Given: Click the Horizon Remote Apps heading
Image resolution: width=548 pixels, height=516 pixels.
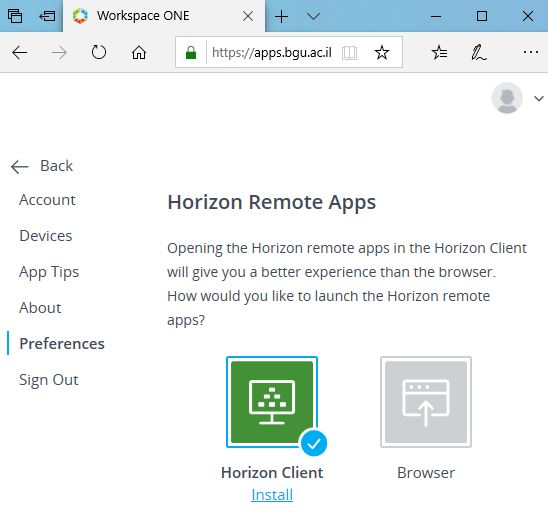Looking at the screenshot, I should coord(272,203).
